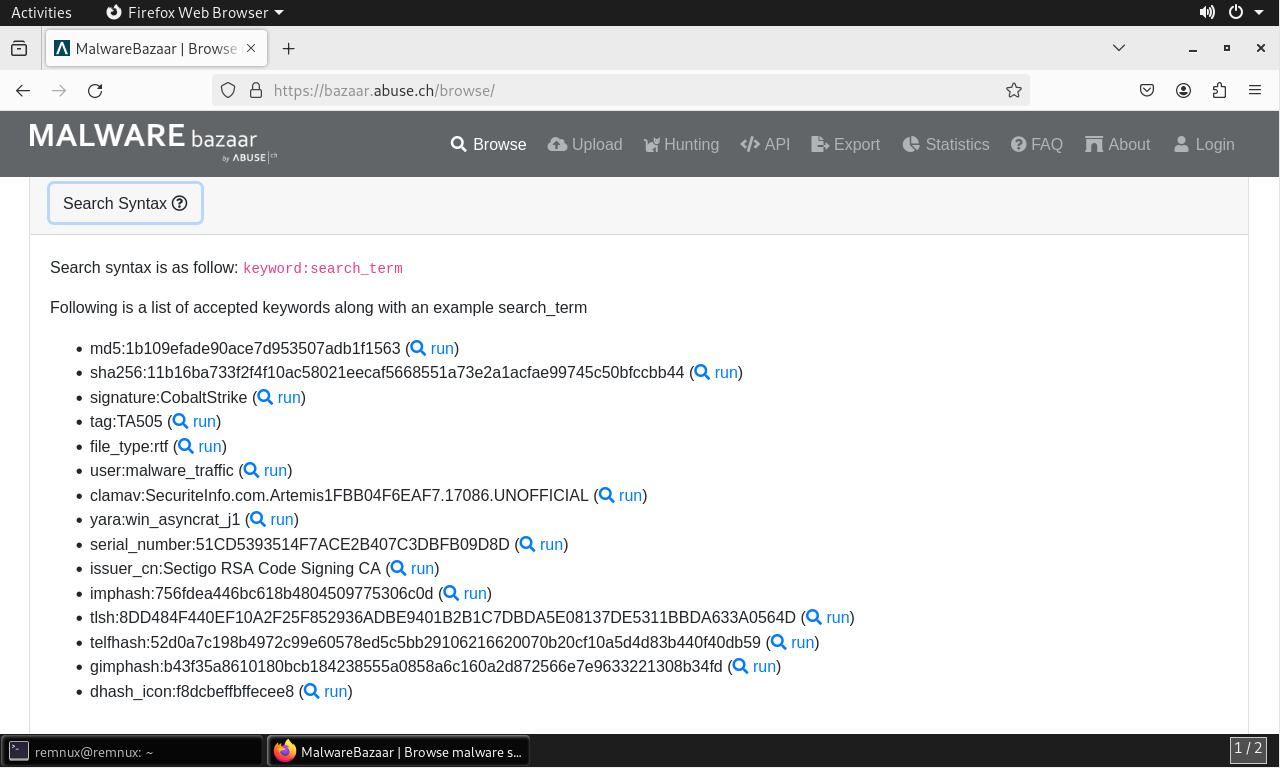
Task: Open the Firefox Web Browser title menu
Action: (x=194, y=12)
